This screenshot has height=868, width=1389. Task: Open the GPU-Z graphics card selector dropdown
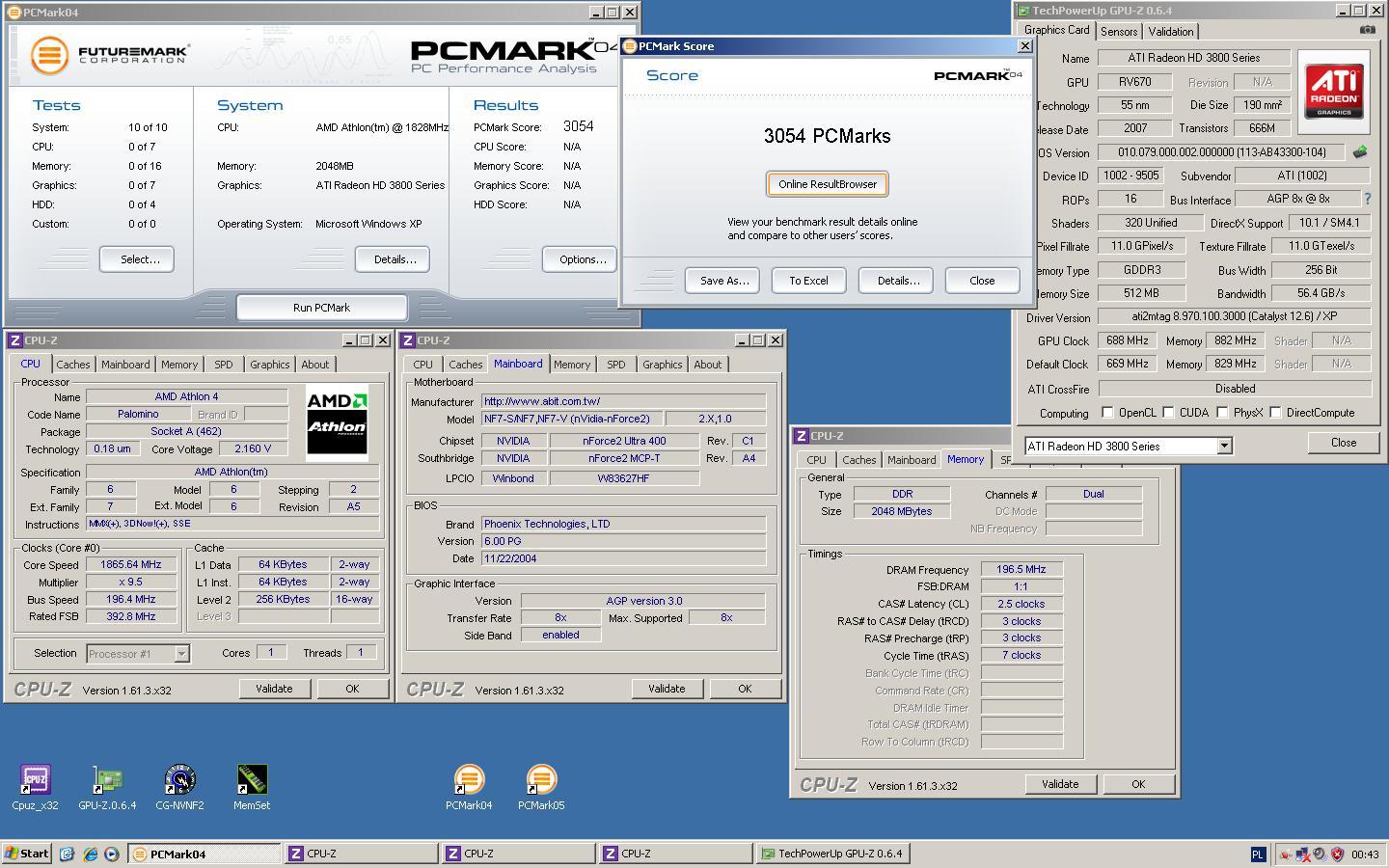[x=1224, y=447]
